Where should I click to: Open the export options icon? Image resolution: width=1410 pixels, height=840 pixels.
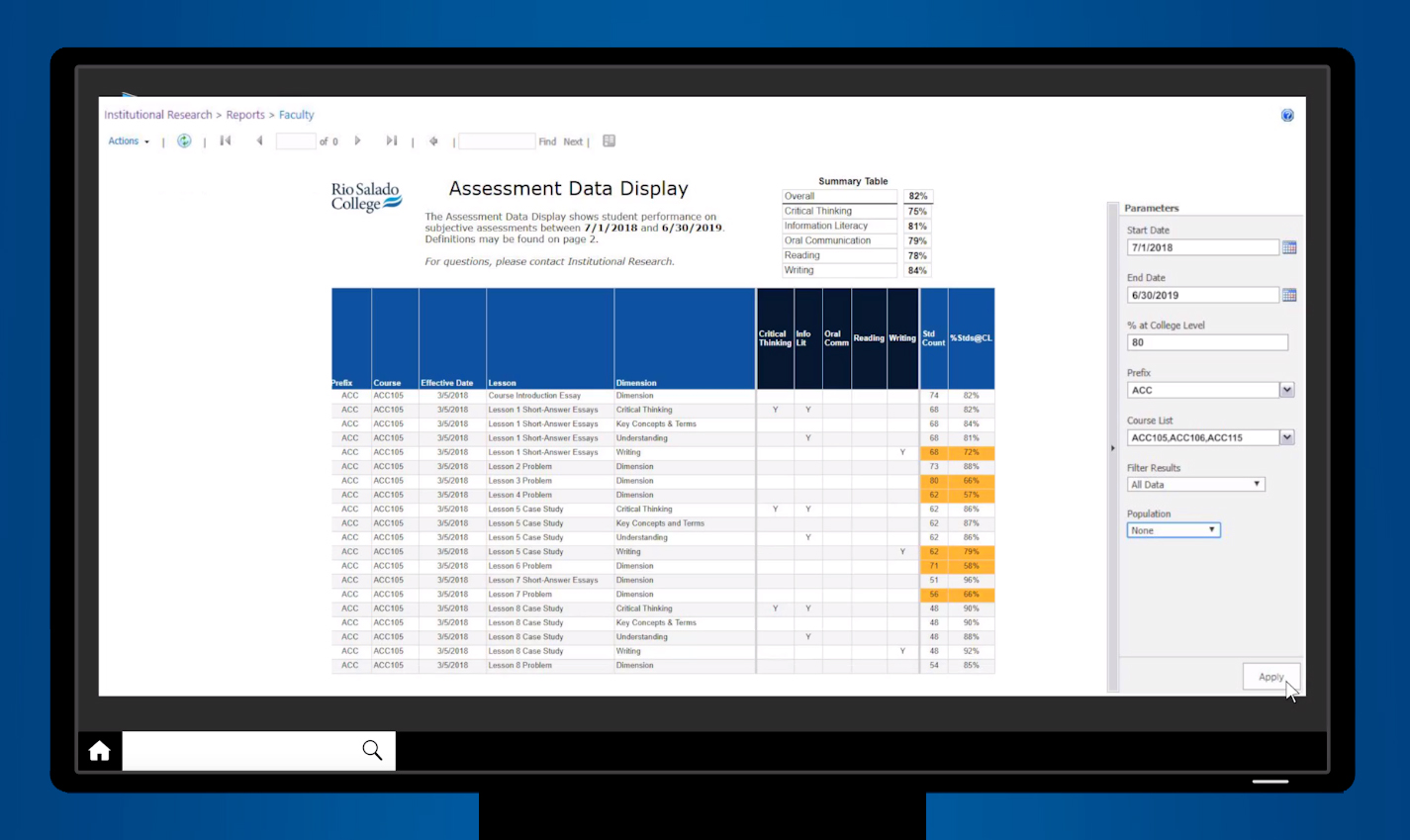click(x=609, y=140)
